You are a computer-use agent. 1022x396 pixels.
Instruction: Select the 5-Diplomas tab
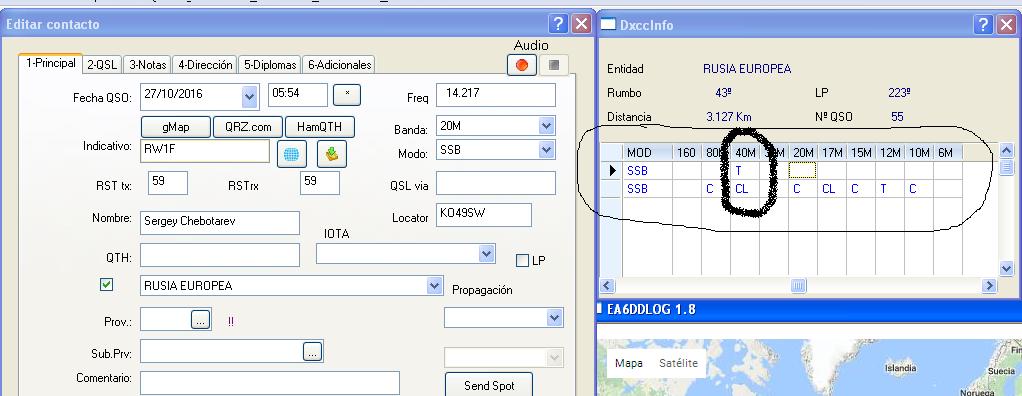click(x=270, y=64)
